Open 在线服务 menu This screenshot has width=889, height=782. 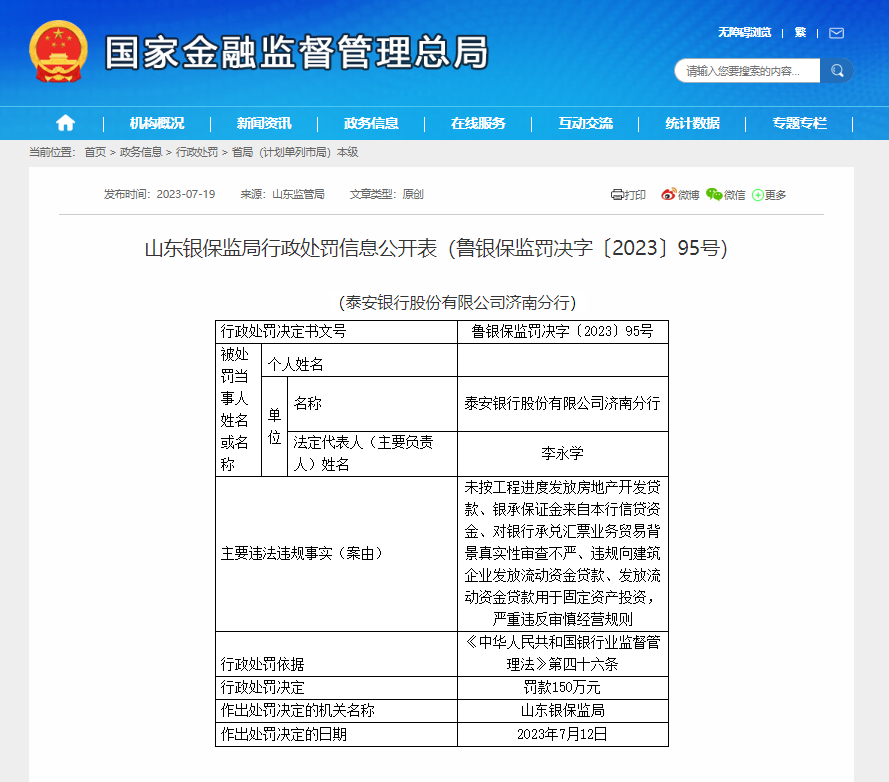(x=478, y=123)
